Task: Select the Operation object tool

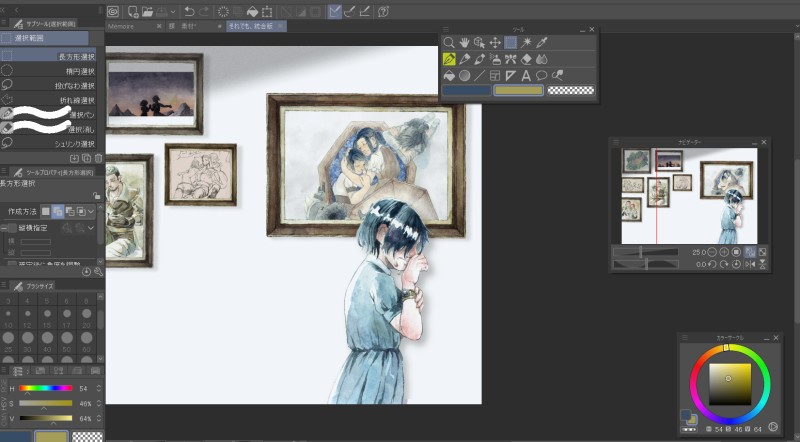Action: (x=480, y=42)
